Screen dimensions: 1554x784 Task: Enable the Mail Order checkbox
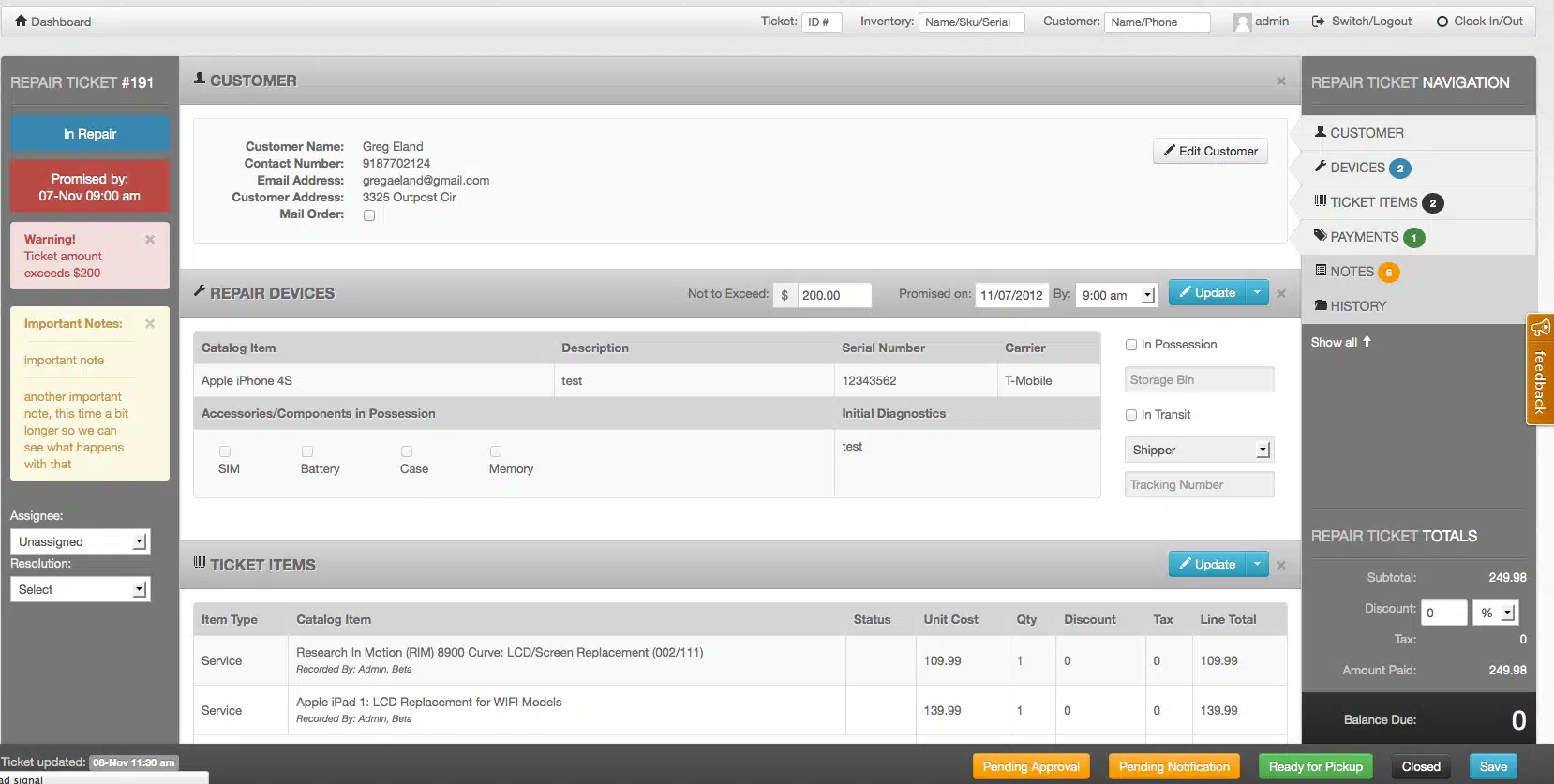coord(369,215)
